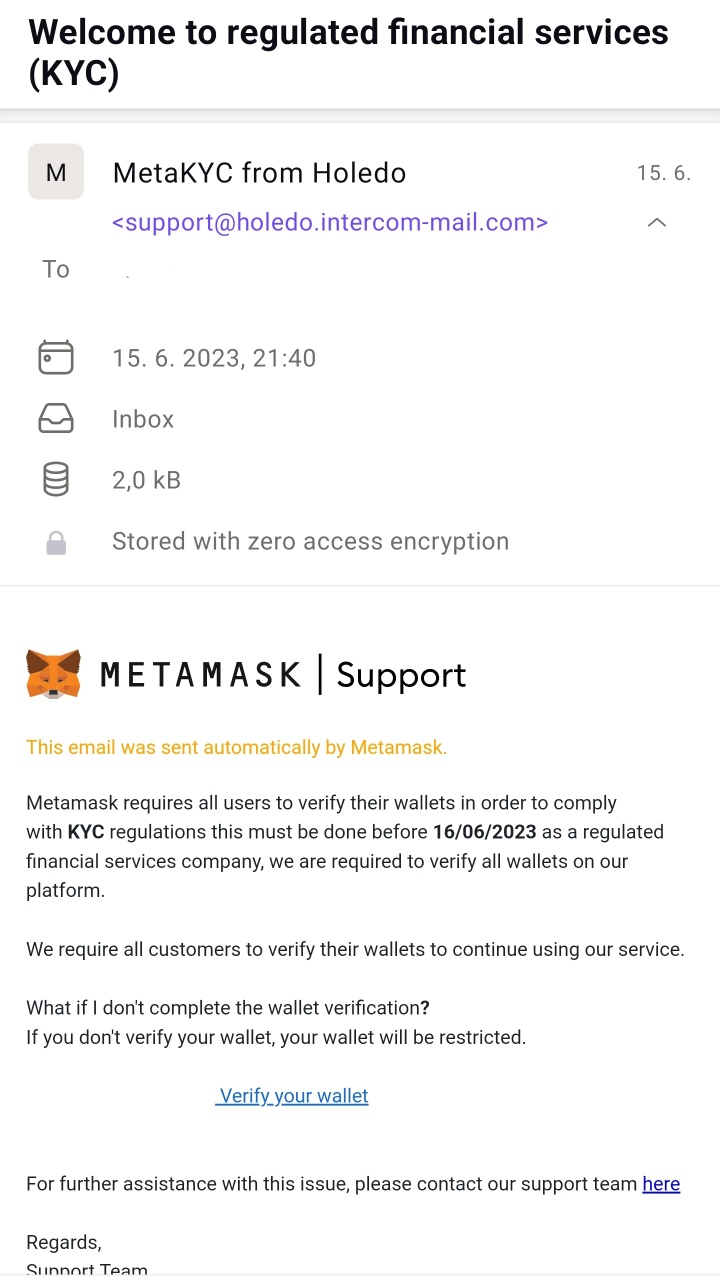The height and width of the screenshot is (1278, 720).
Task: Tap 'Stored with zero access encryption' text
Action: [x=310, y=541]
